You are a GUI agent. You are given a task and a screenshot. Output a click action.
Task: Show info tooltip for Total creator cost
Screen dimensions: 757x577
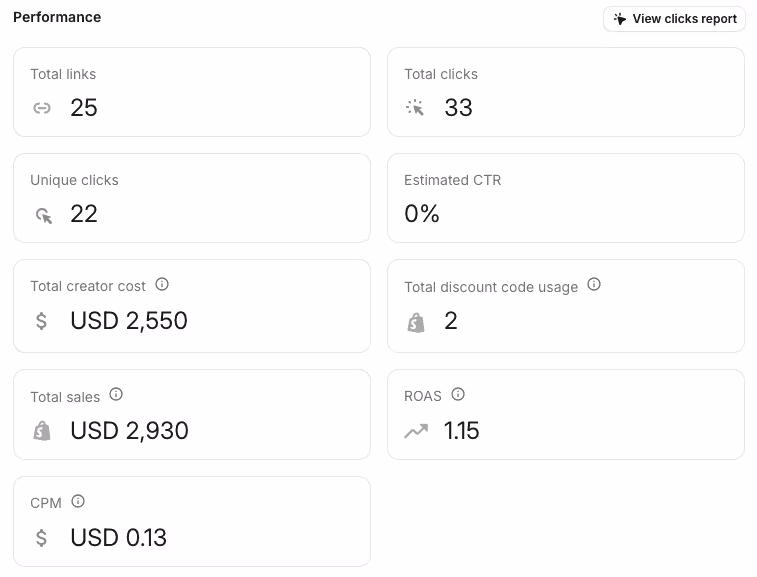(162, 284)
